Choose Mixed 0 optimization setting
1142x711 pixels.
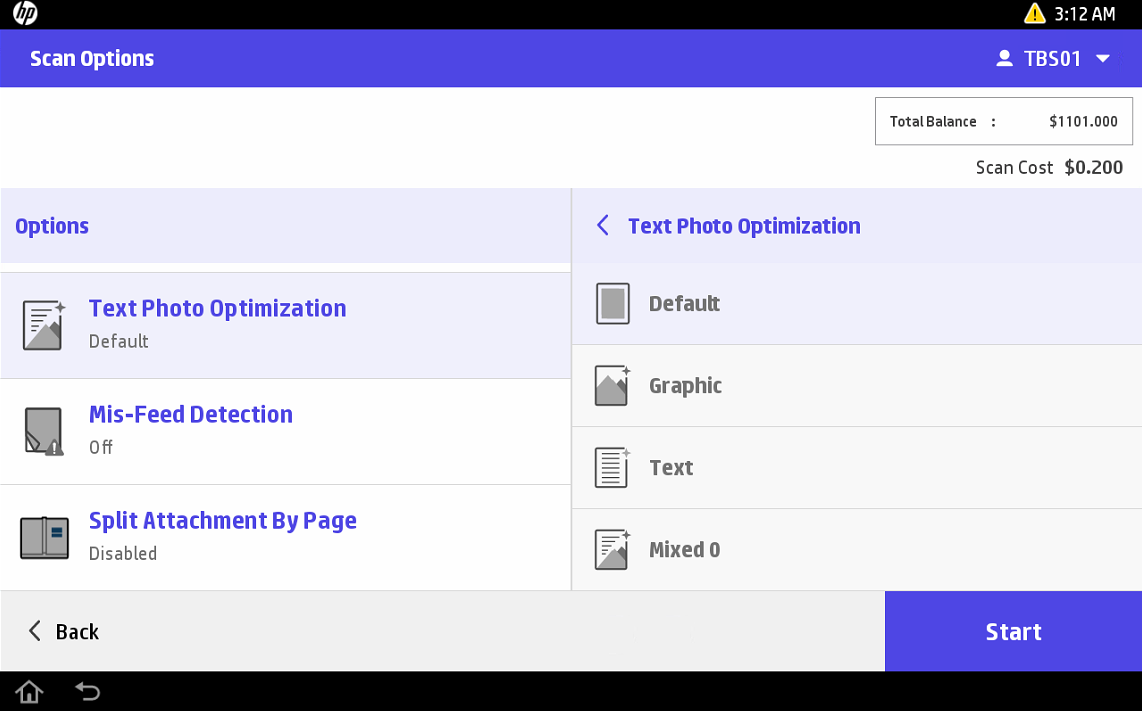pyautogui.click(x=684, y=550)
